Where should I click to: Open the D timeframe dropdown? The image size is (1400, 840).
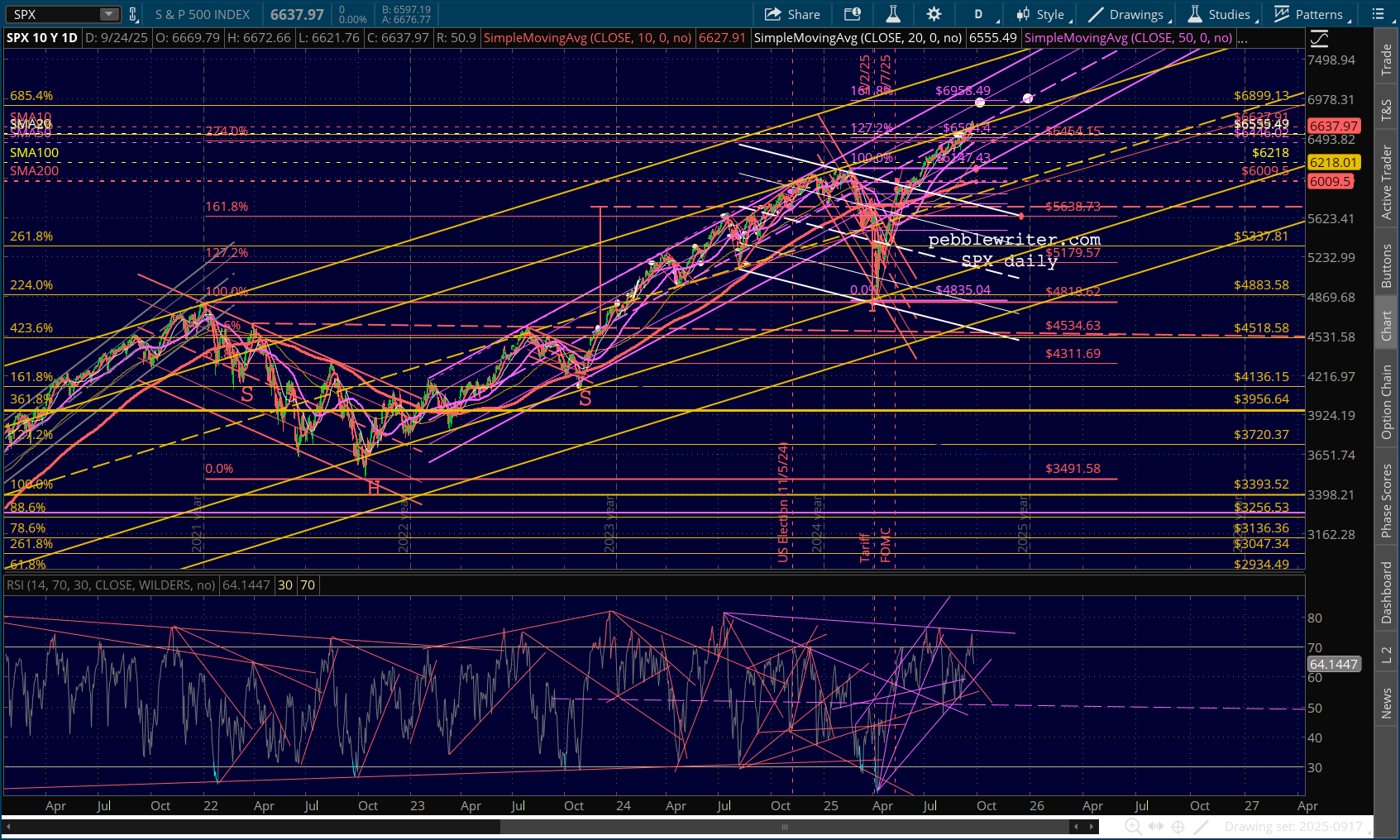[x=983, y=14]
